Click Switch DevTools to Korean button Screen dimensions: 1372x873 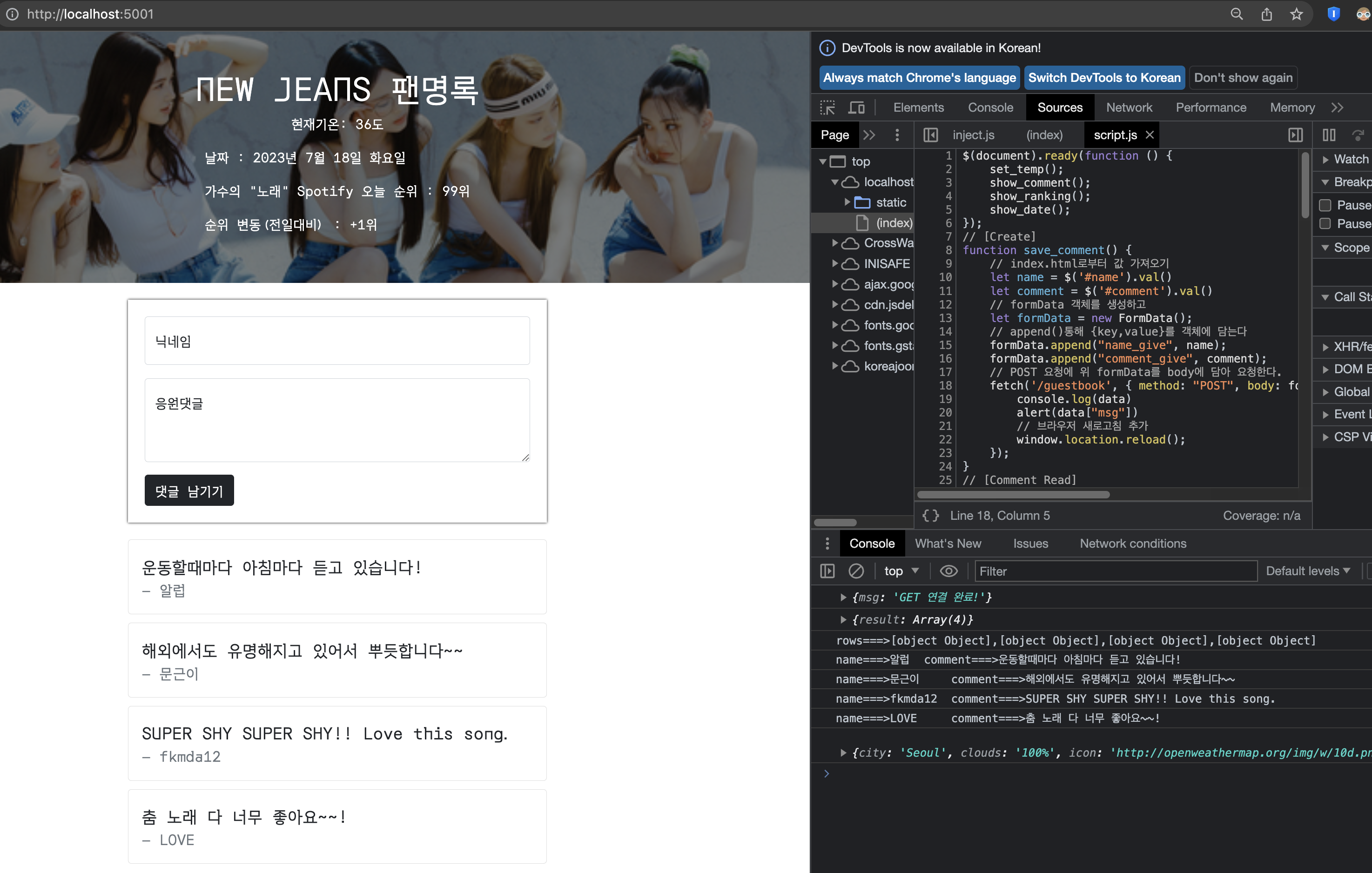1103,78
